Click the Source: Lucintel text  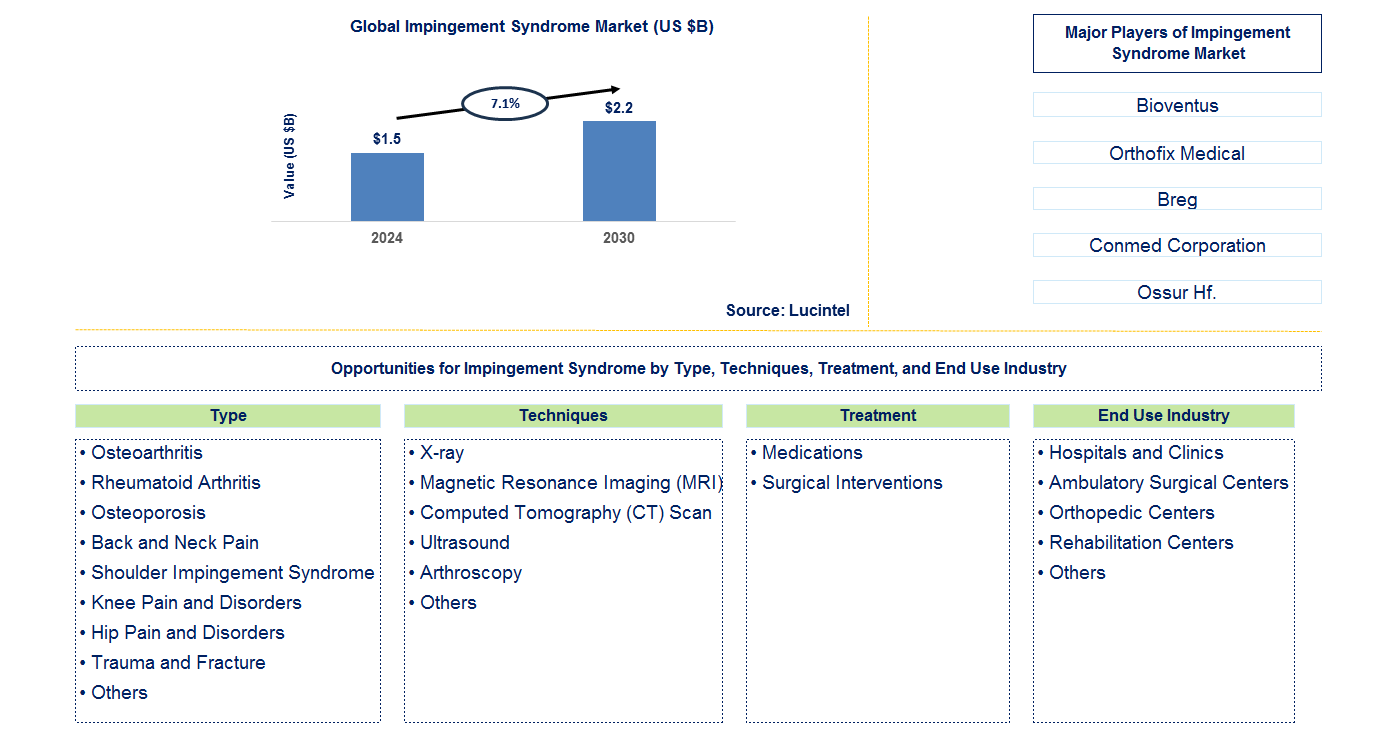click(x=788, y=311)
